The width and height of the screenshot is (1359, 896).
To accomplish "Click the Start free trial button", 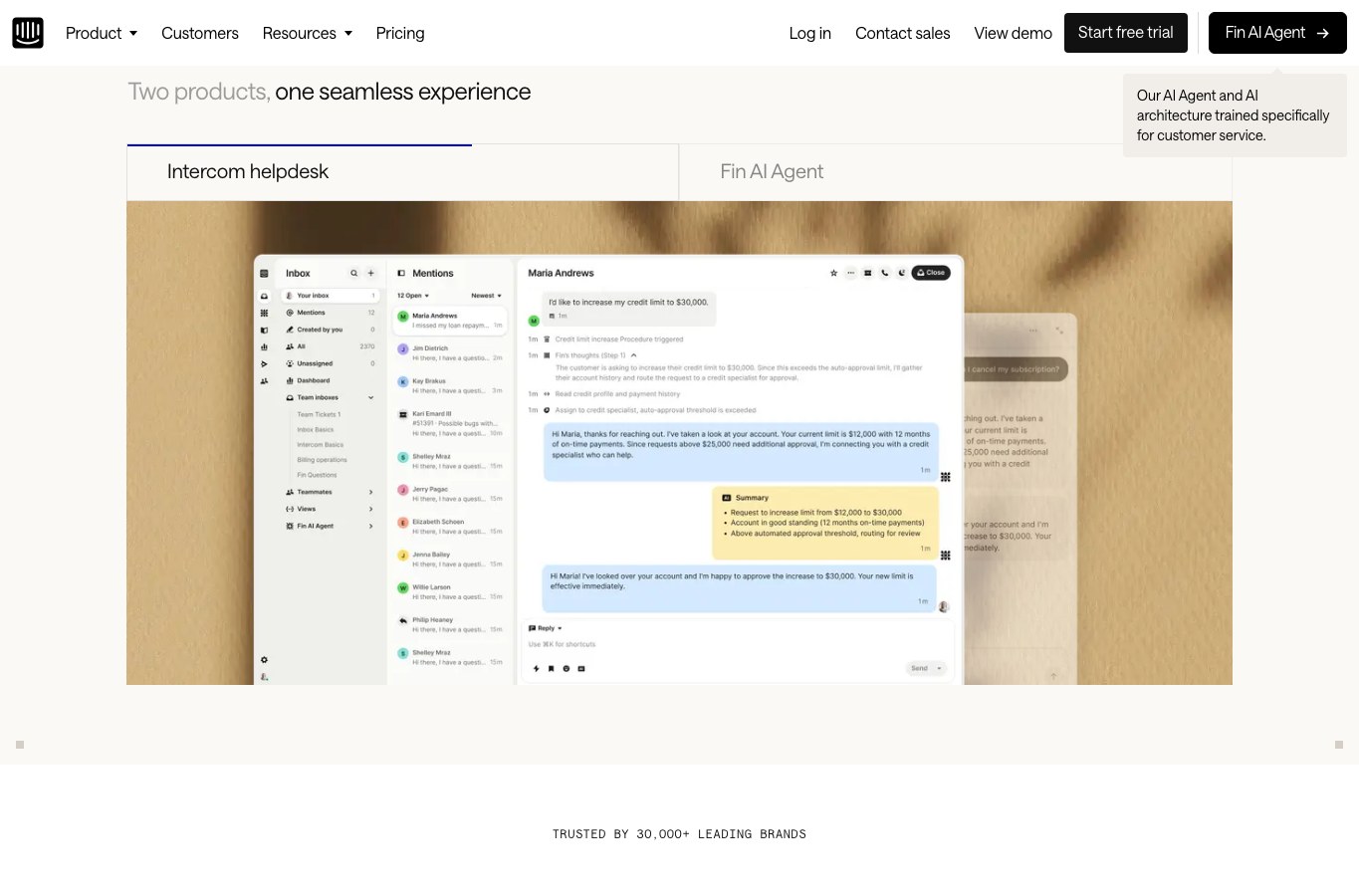I will coord(1126,33).
